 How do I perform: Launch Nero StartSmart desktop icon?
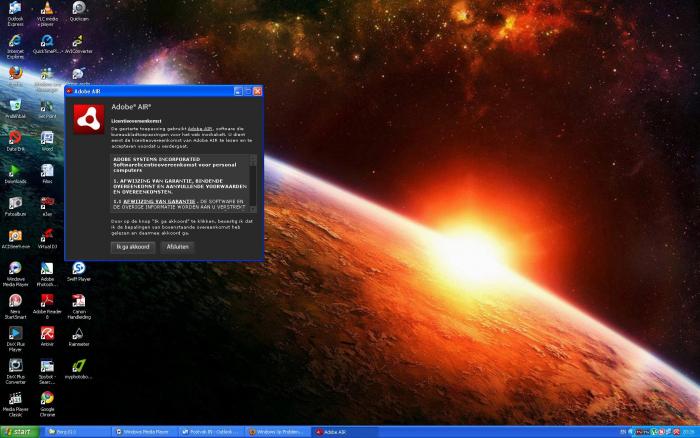[15, 306]
